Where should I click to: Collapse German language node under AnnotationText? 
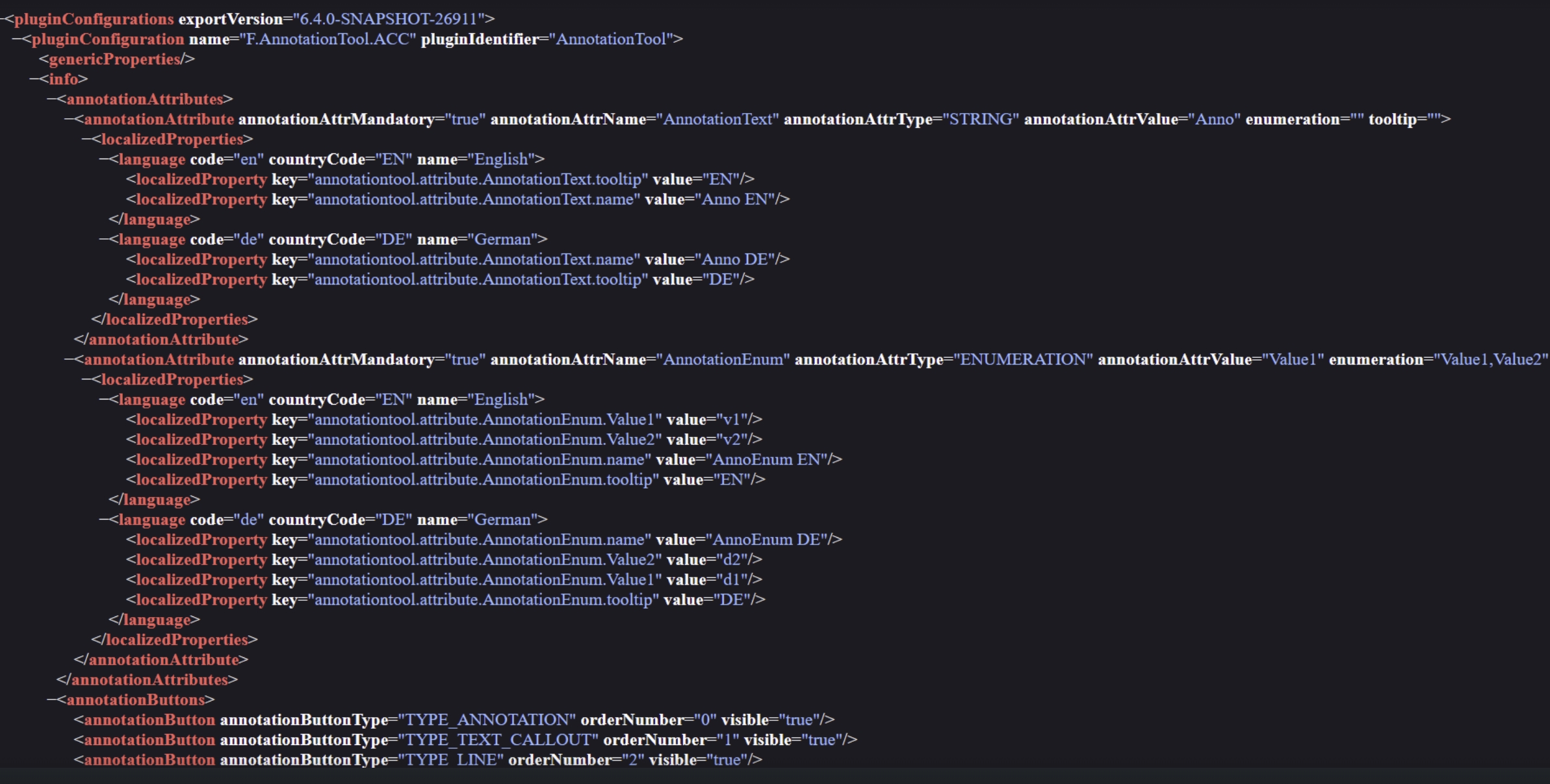click(x=103, y=240)
